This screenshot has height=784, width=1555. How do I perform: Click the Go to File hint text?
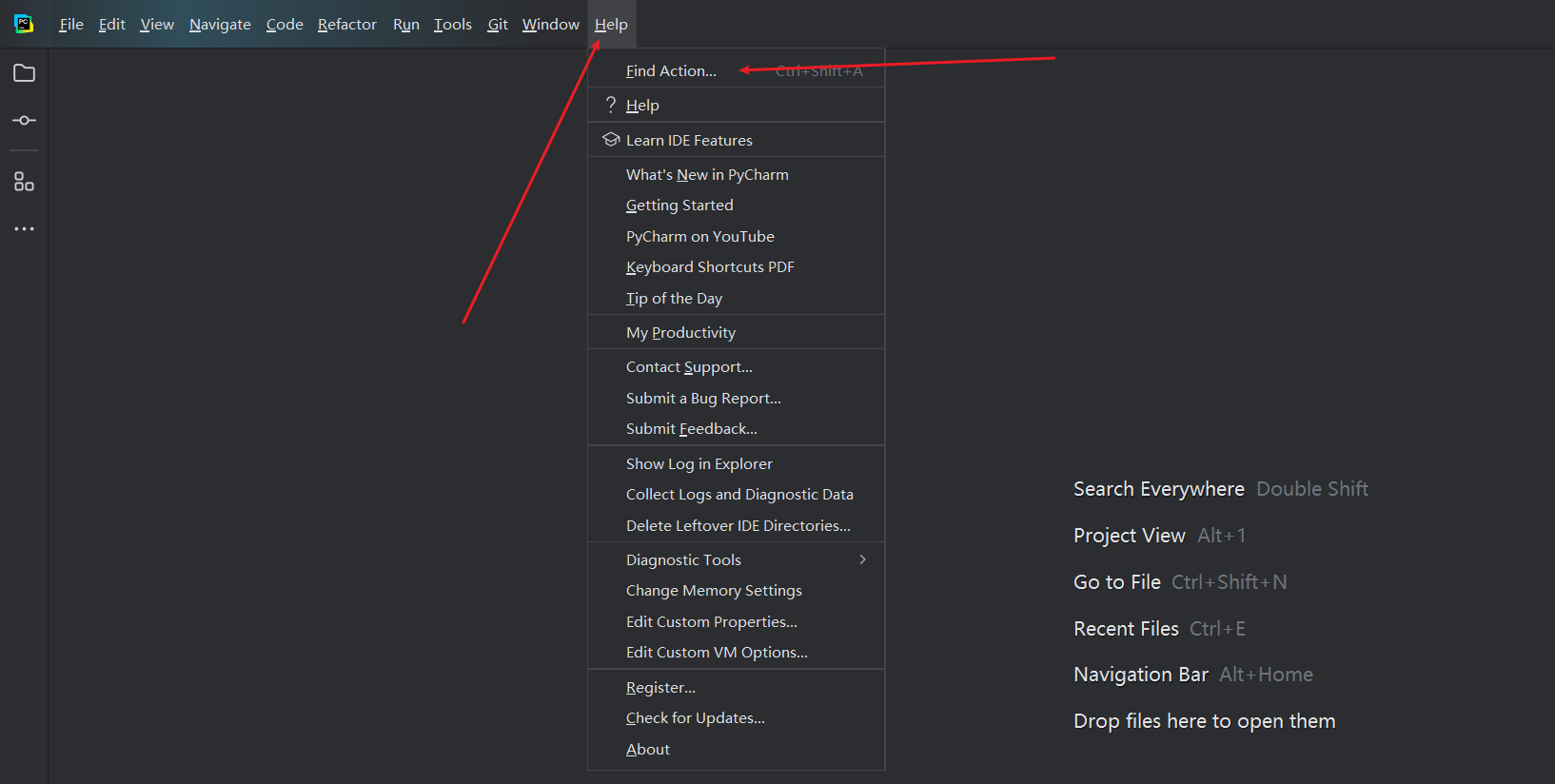pyautogui.click(x=1117, y=582)
